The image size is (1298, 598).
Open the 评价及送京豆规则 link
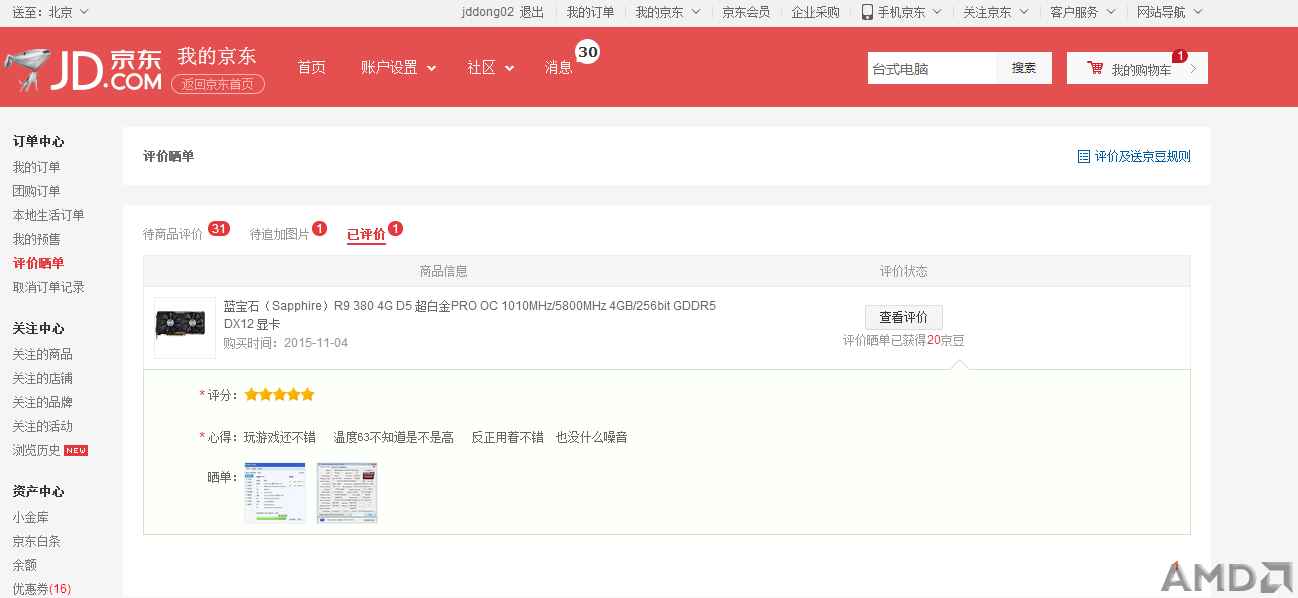[1143, 156]
